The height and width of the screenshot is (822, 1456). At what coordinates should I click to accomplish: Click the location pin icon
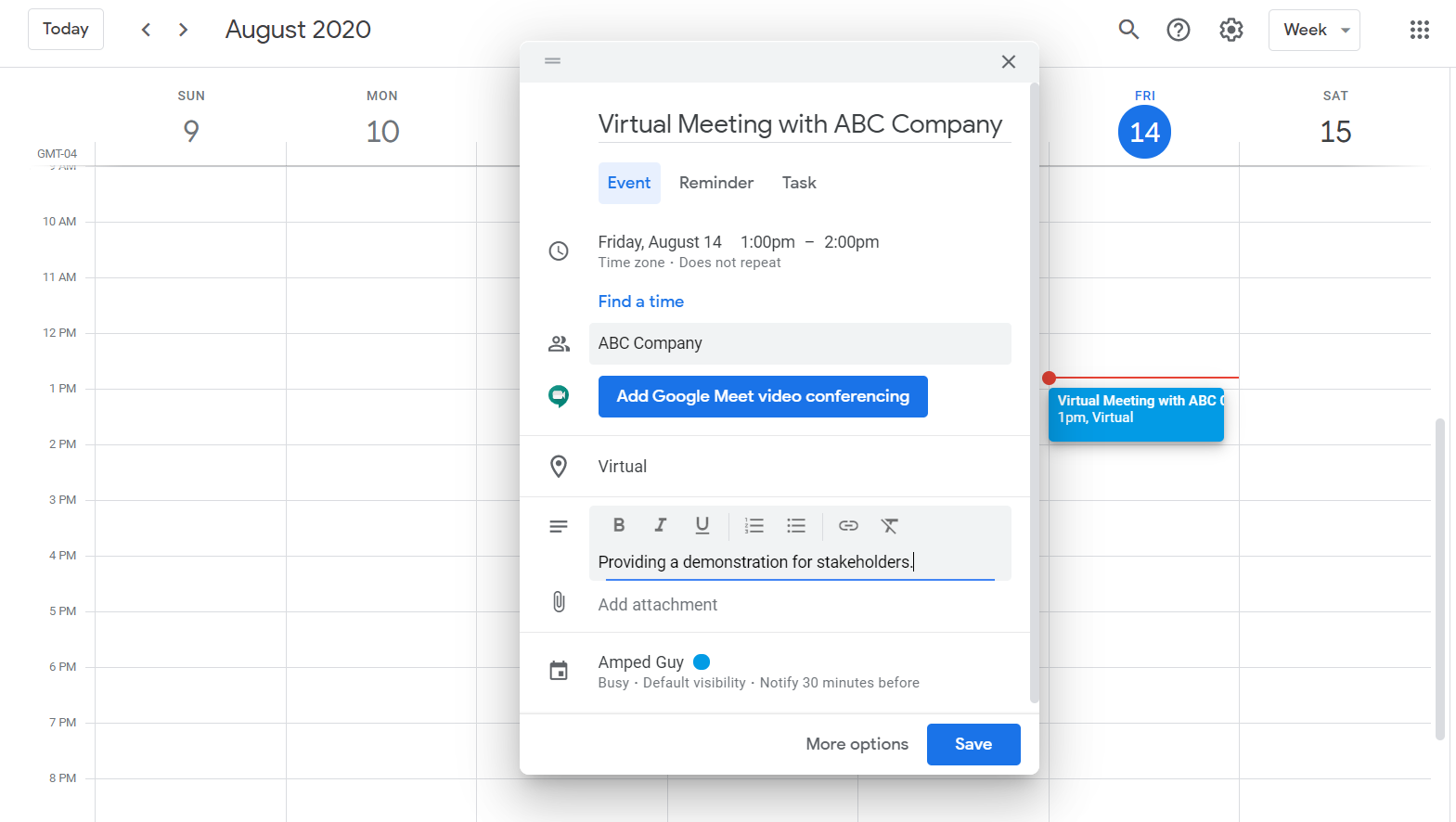coord(559,467)
